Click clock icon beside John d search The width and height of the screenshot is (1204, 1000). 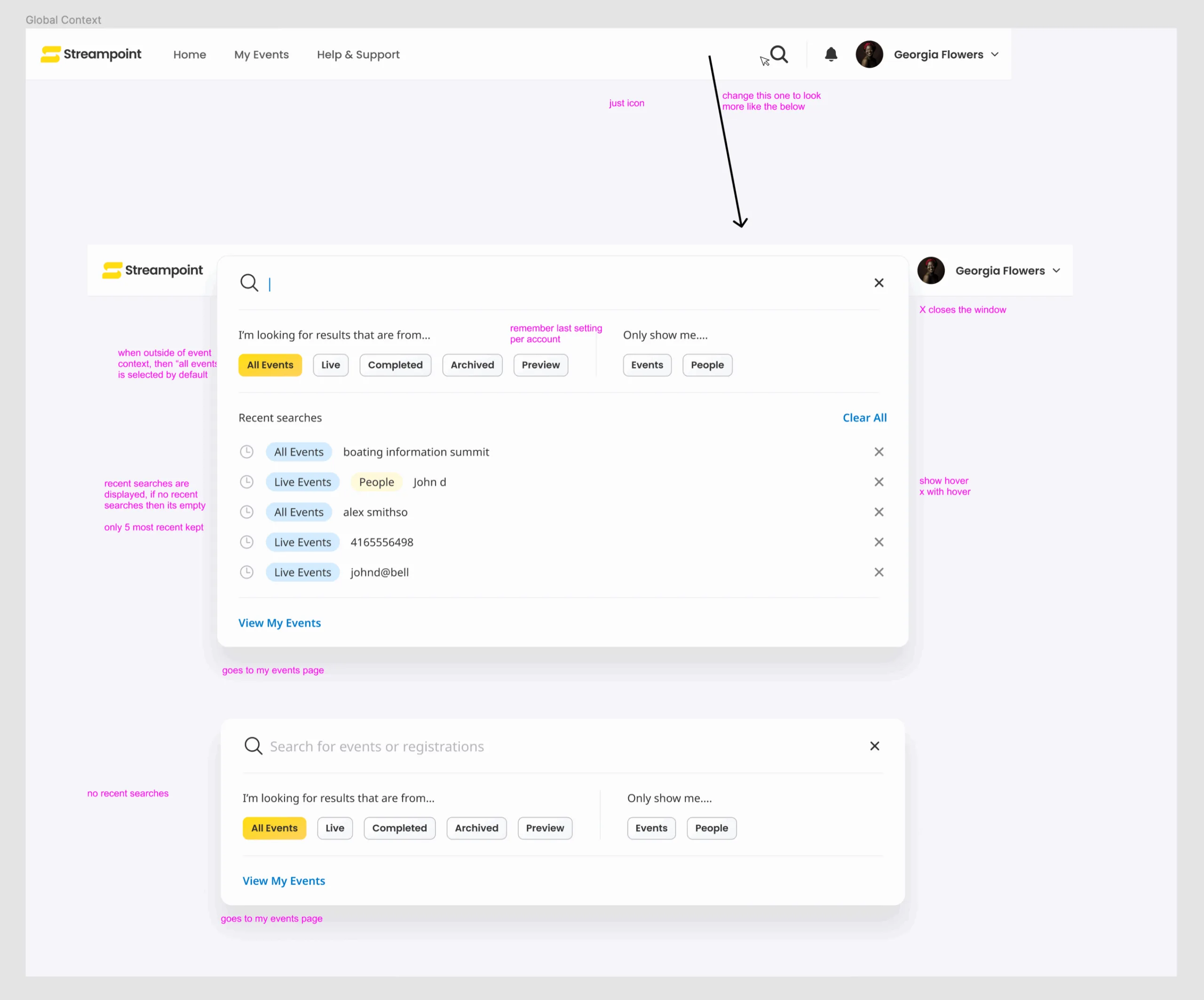click(246, 482)
